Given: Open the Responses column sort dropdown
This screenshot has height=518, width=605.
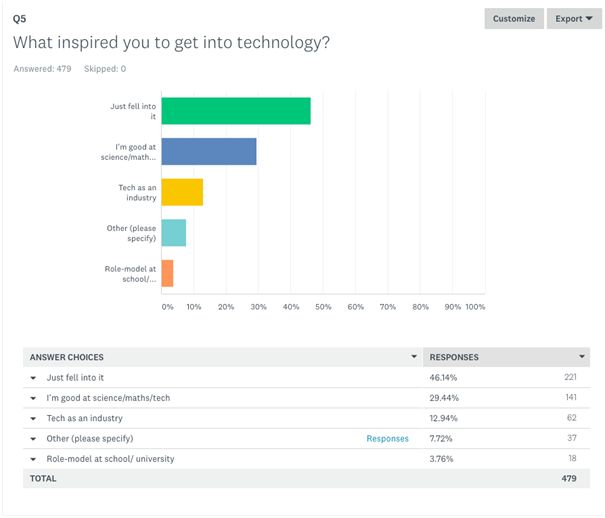Looking at the screenshot, I should click(x=581, y=357).
